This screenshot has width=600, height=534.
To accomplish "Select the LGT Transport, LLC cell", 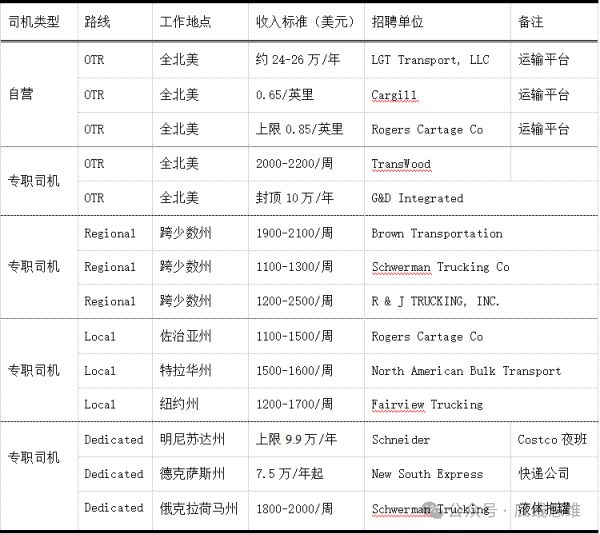I will tap(430, 60).
